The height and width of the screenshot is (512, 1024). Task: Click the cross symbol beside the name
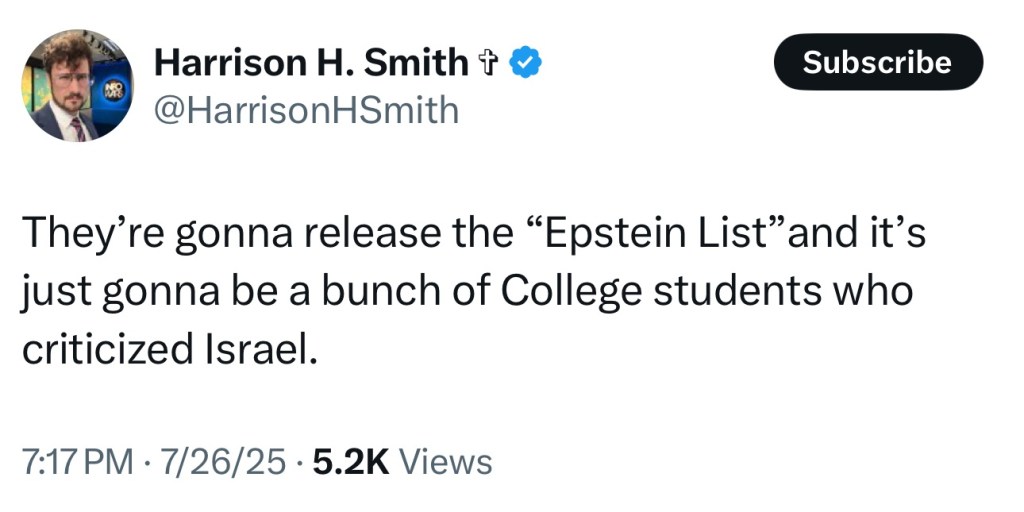tap(489, 63)
